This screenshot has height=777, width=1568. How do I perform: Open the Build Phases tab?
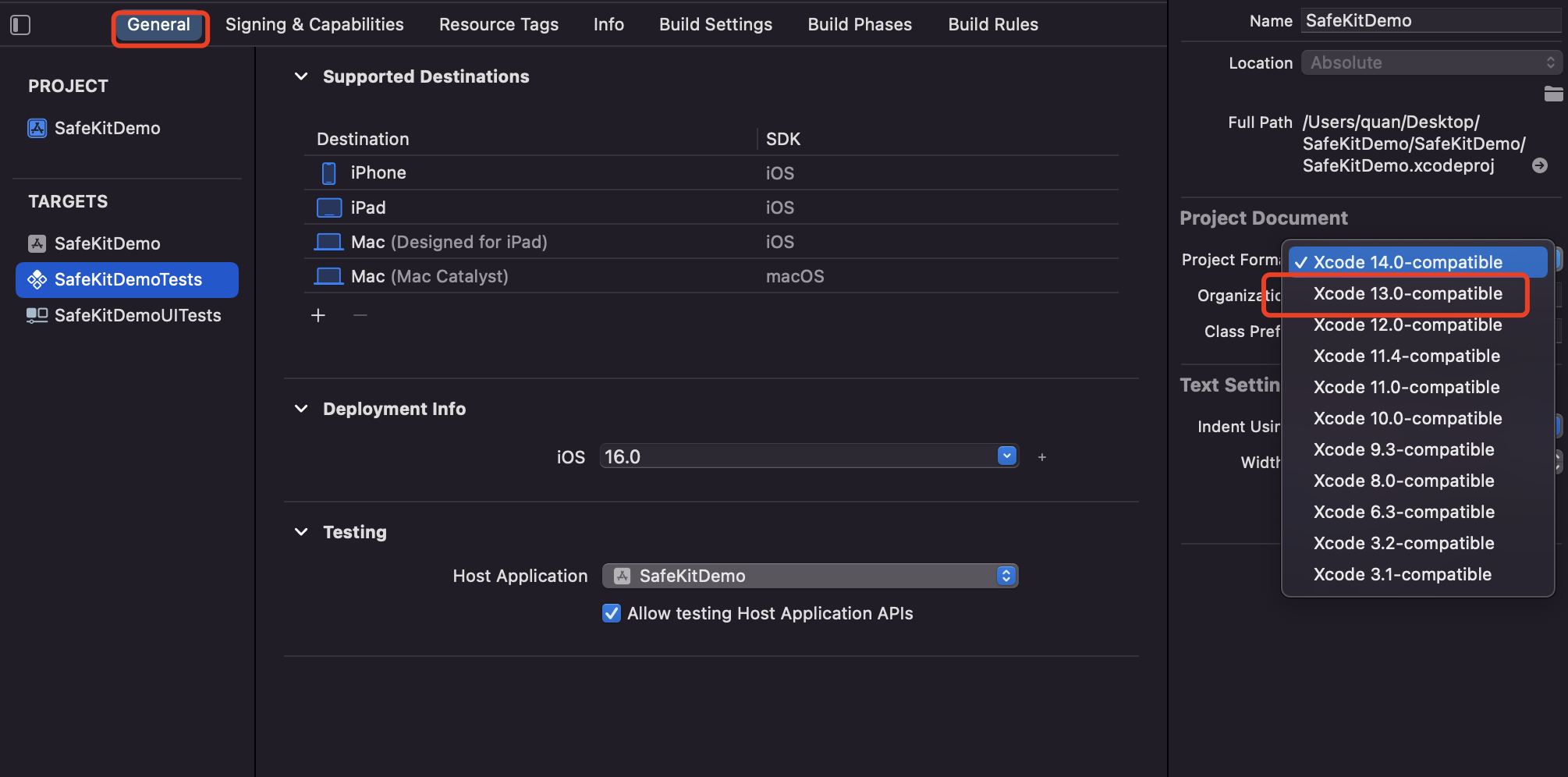(860, 25)
